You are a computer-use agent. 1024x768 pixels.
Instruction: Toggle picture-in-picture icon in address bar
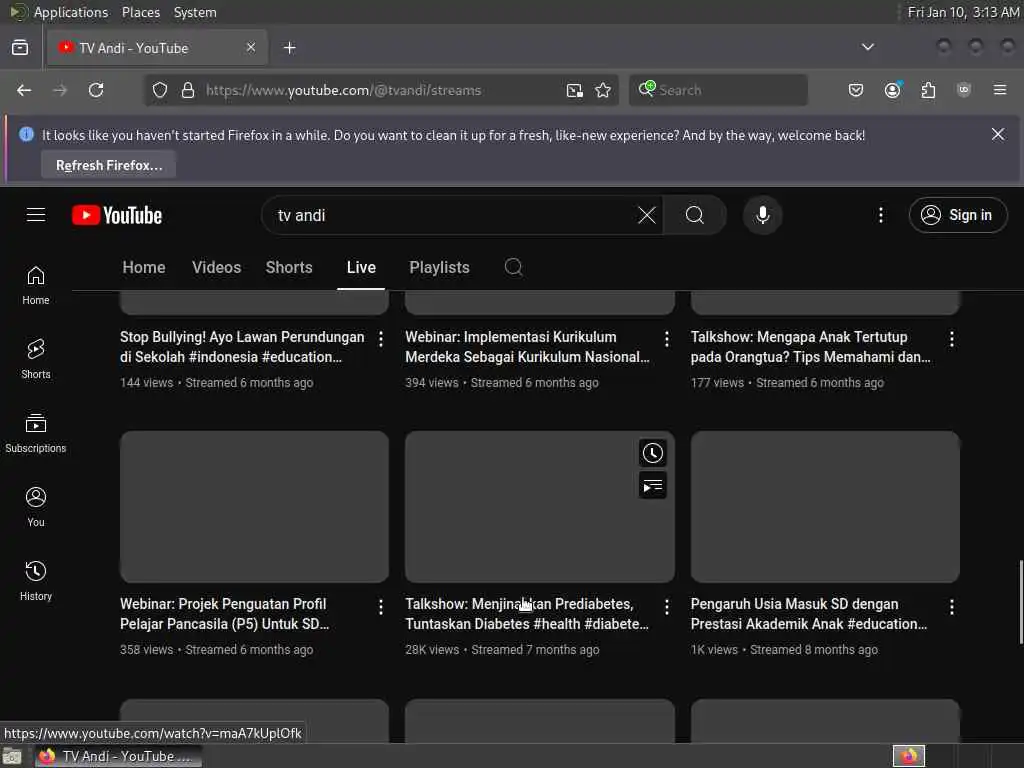pos(574,90)
